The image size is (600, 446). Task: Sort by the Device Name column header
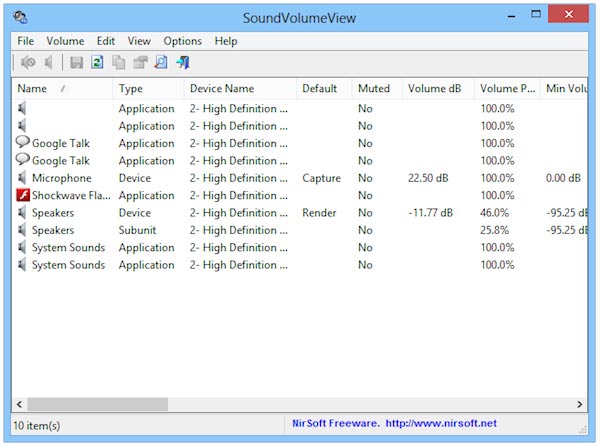click(240, 89)
